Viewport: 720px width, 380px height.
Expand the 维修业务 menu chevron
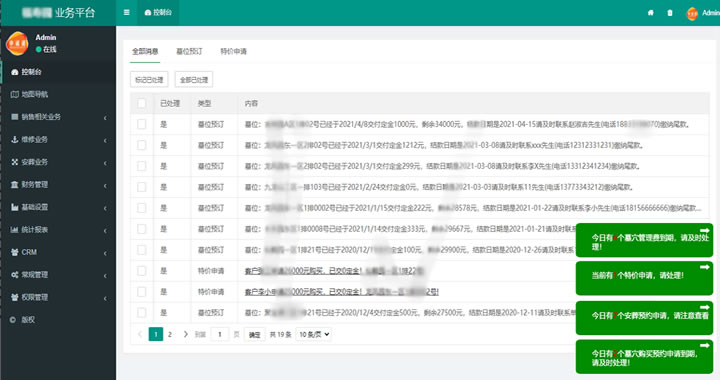click(105, 140)
